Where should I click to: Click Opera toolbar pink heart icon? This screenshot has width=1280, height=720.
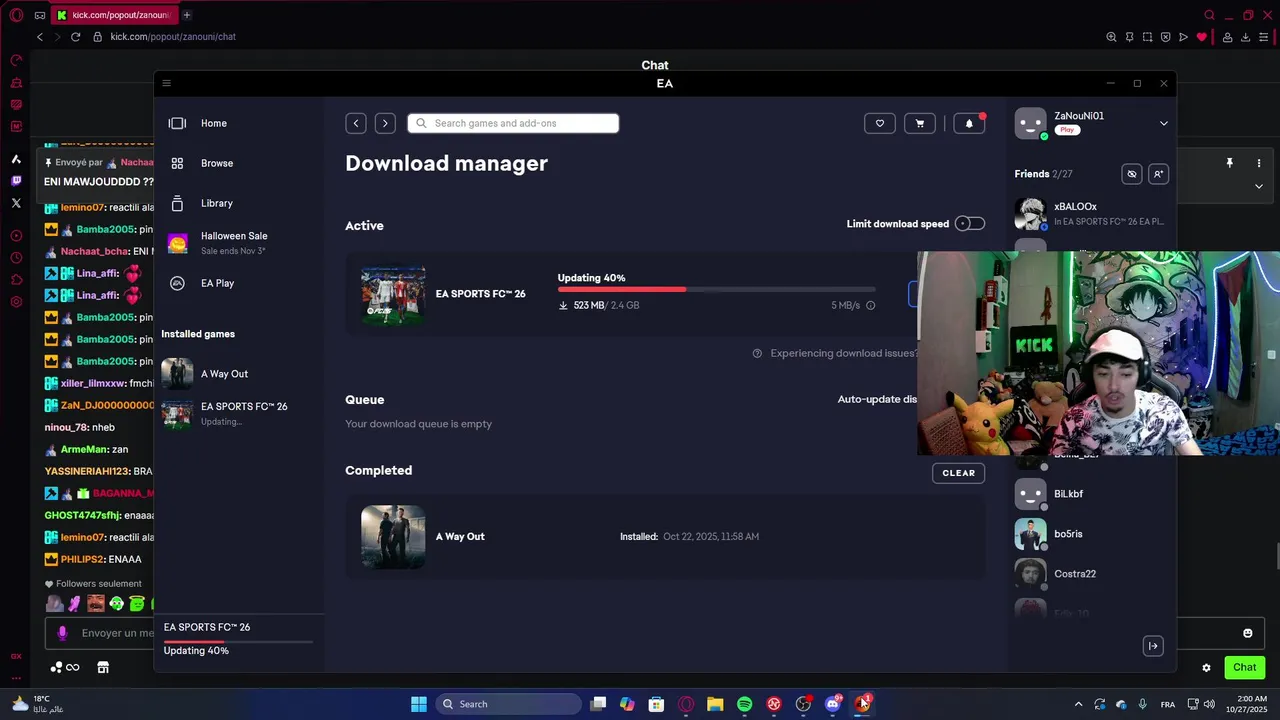(1202, 37)
